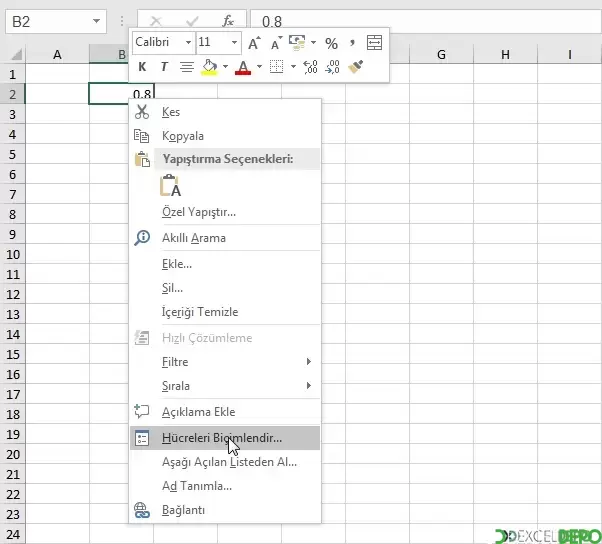Choose Sil... from the context menu
The height and width of the screenshot is (544, 602).
[x=225, y=288]
